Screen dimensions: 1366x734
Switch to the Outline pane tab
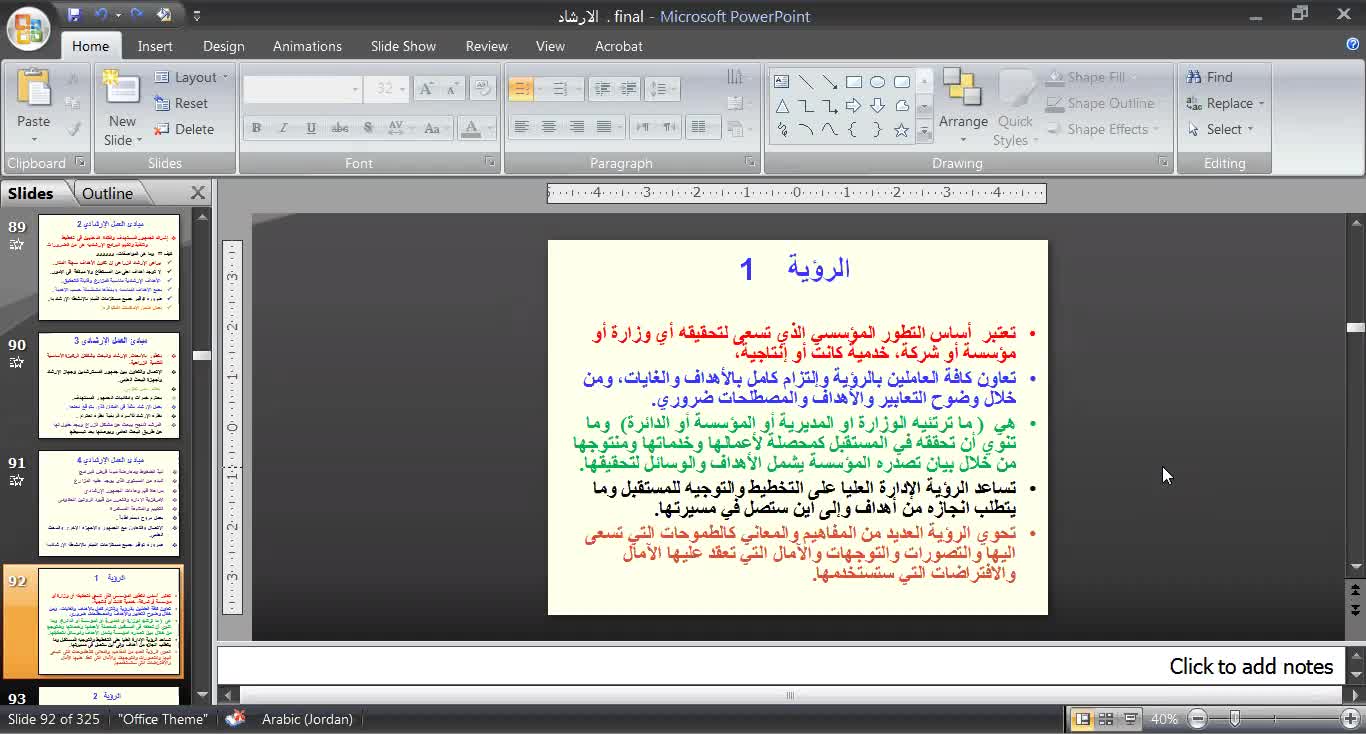click(x=107, y=193)
